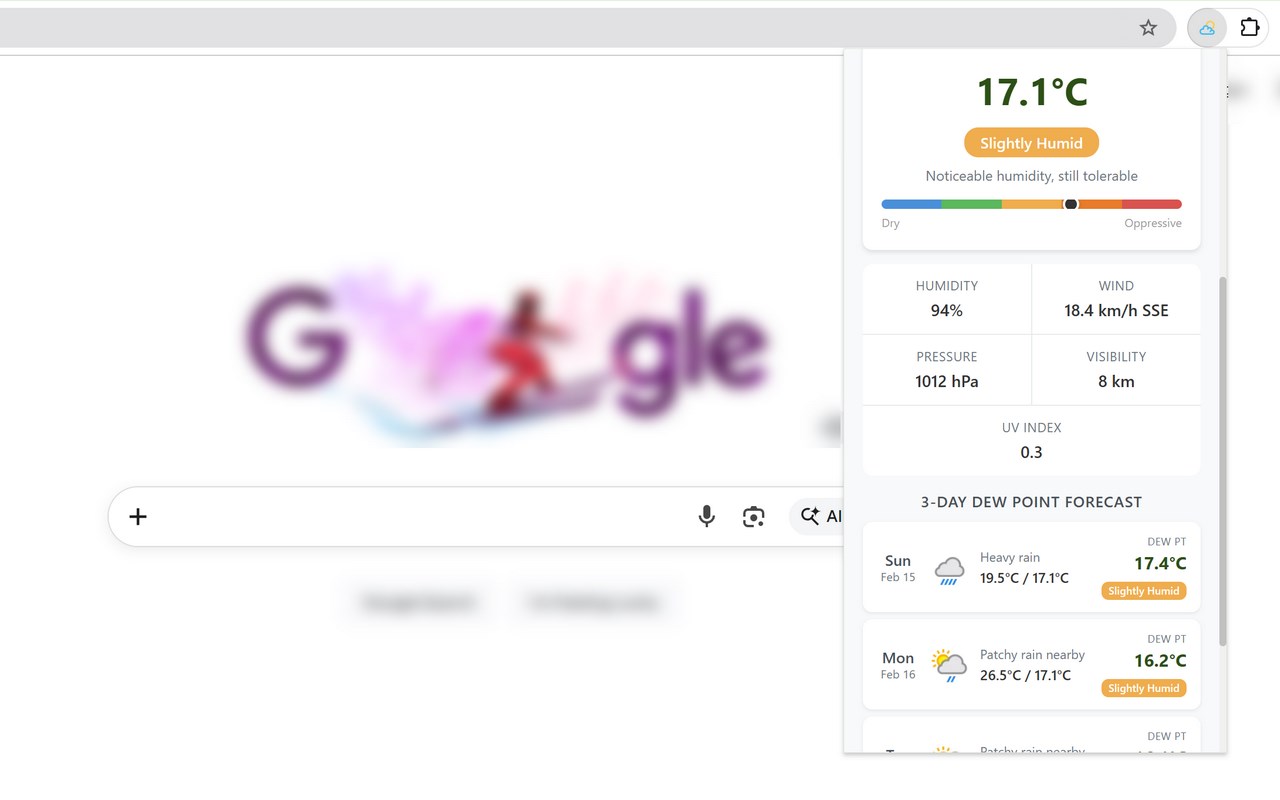The width and height of the screenshot is (1280, 800).
Task: Start voice search with the microphone icon
Action: [706, 516]
